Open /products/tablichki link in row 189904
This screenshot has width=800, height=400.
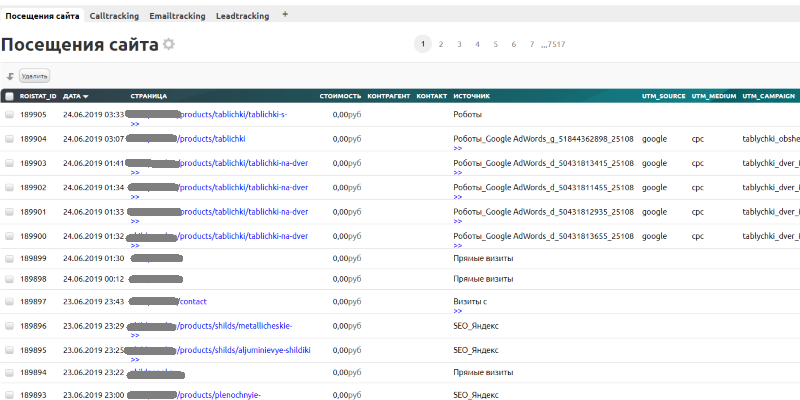(x=211, y=139)
